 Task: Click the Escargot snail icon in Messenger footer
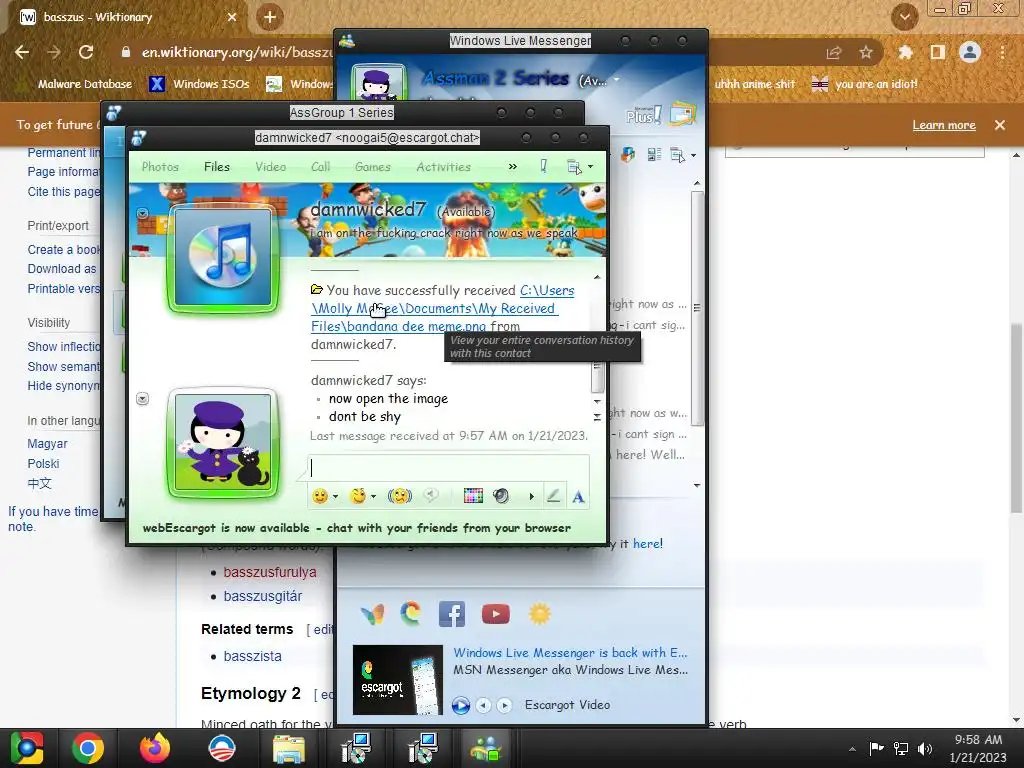pyautogui.click(x=411, y=614)
